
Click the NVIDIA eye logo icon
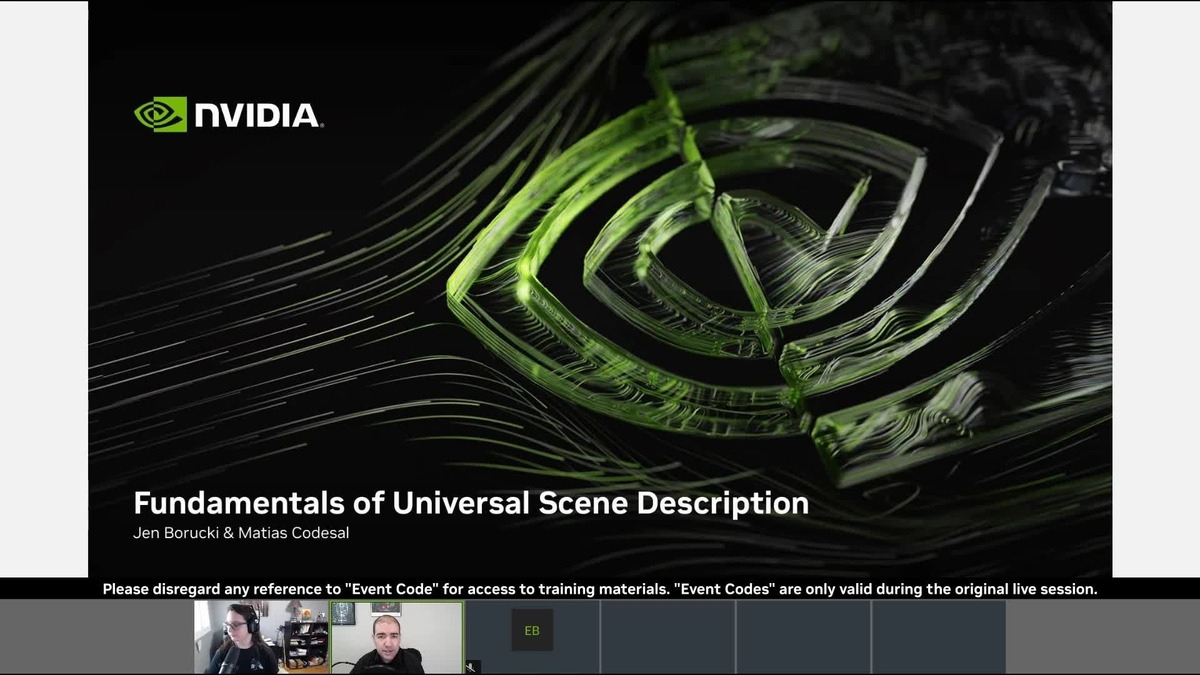click(160, 114)
